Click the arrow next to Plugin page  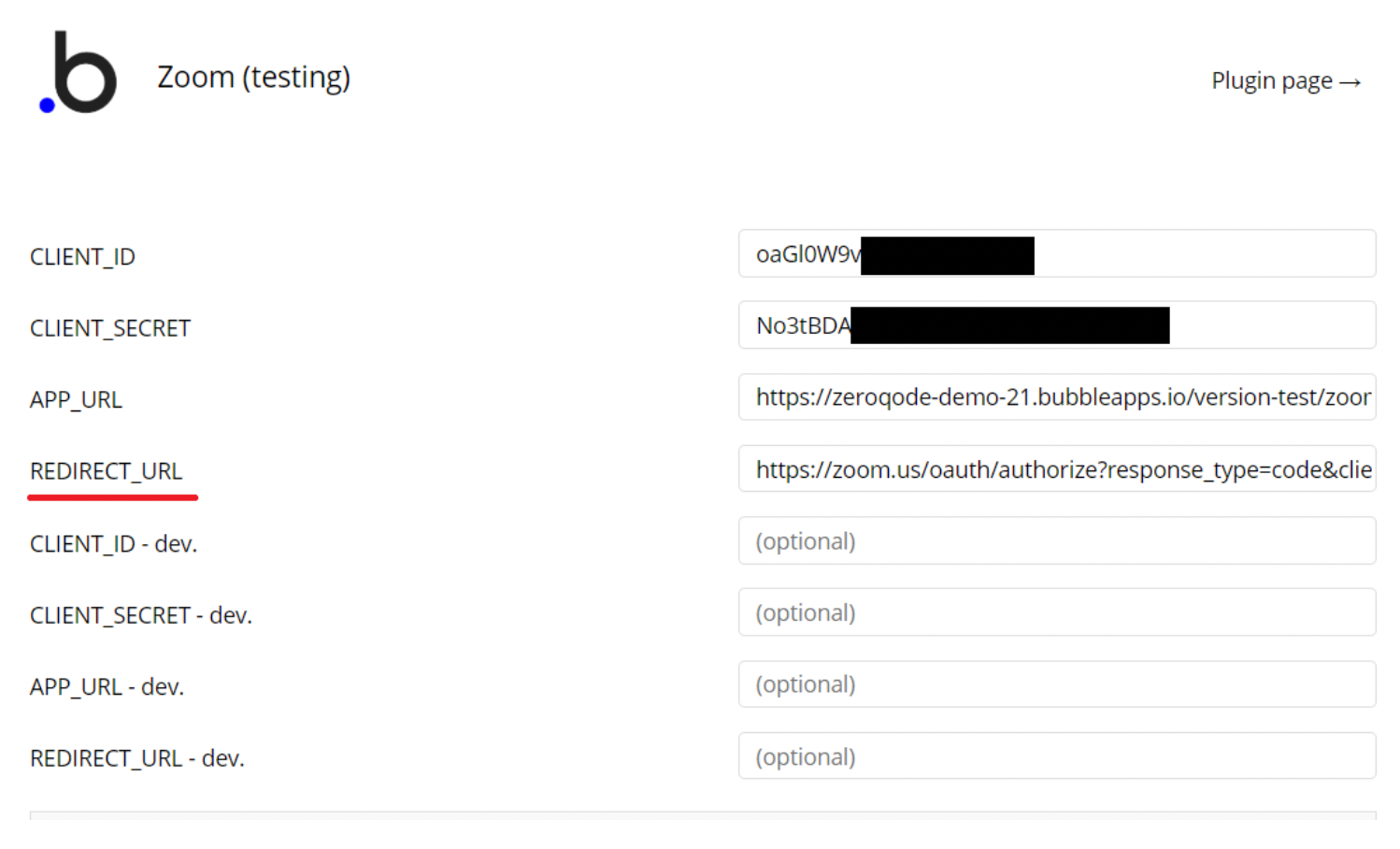point(1350,83)
